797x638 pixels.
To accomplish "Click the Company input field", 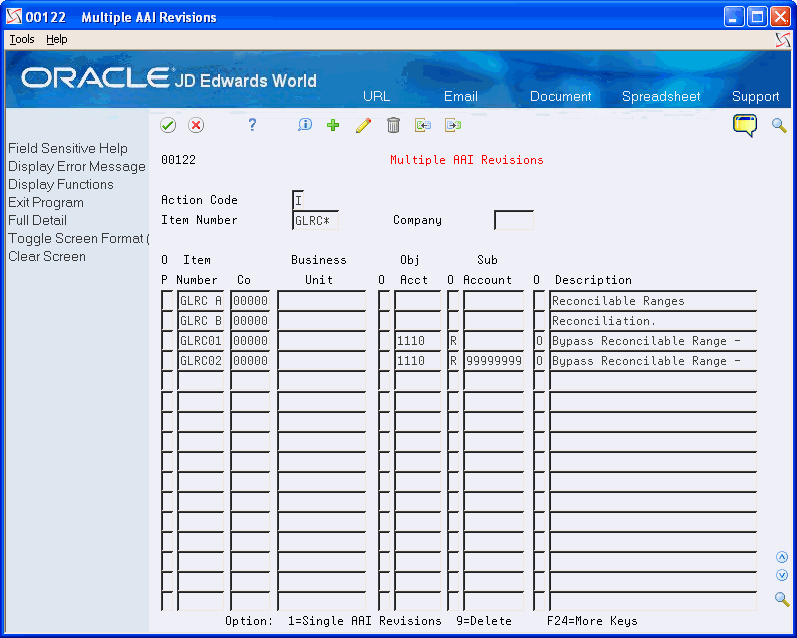I will [514, 220].
